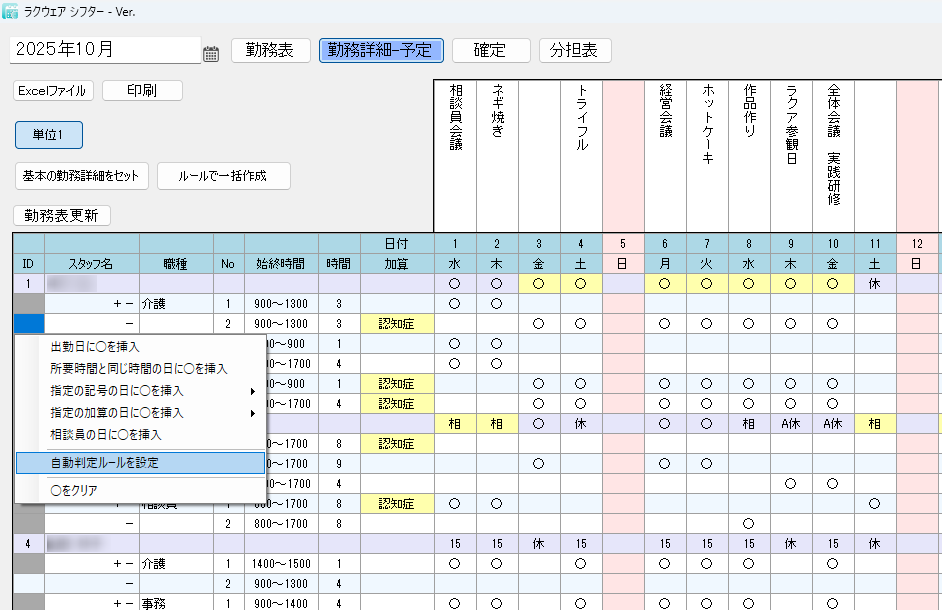Choose 相談員の日に〇を挿入 from context menu
This screenshot has height=610, width=942.
coord(106,435)
